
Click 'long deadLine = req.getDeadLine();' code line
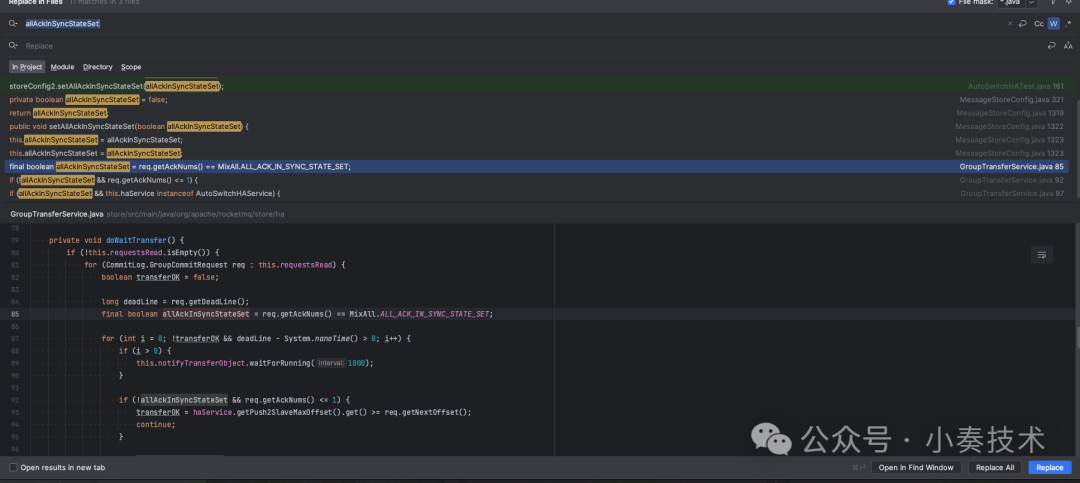pos(175,302)
